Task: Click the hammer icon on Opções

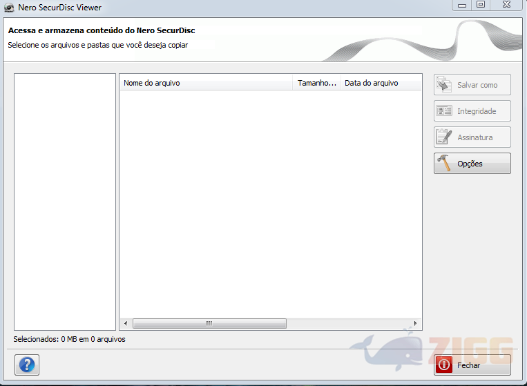Action: tap(444, 163)
